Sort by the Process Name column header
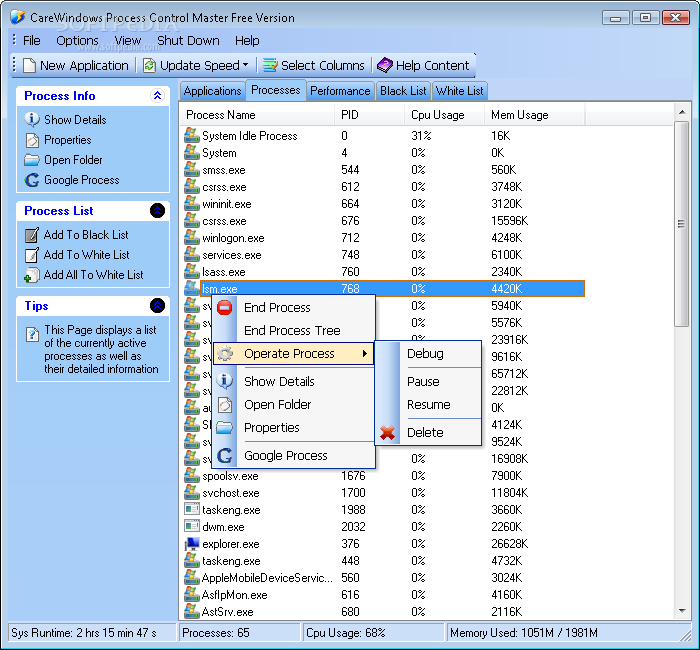 258,115
